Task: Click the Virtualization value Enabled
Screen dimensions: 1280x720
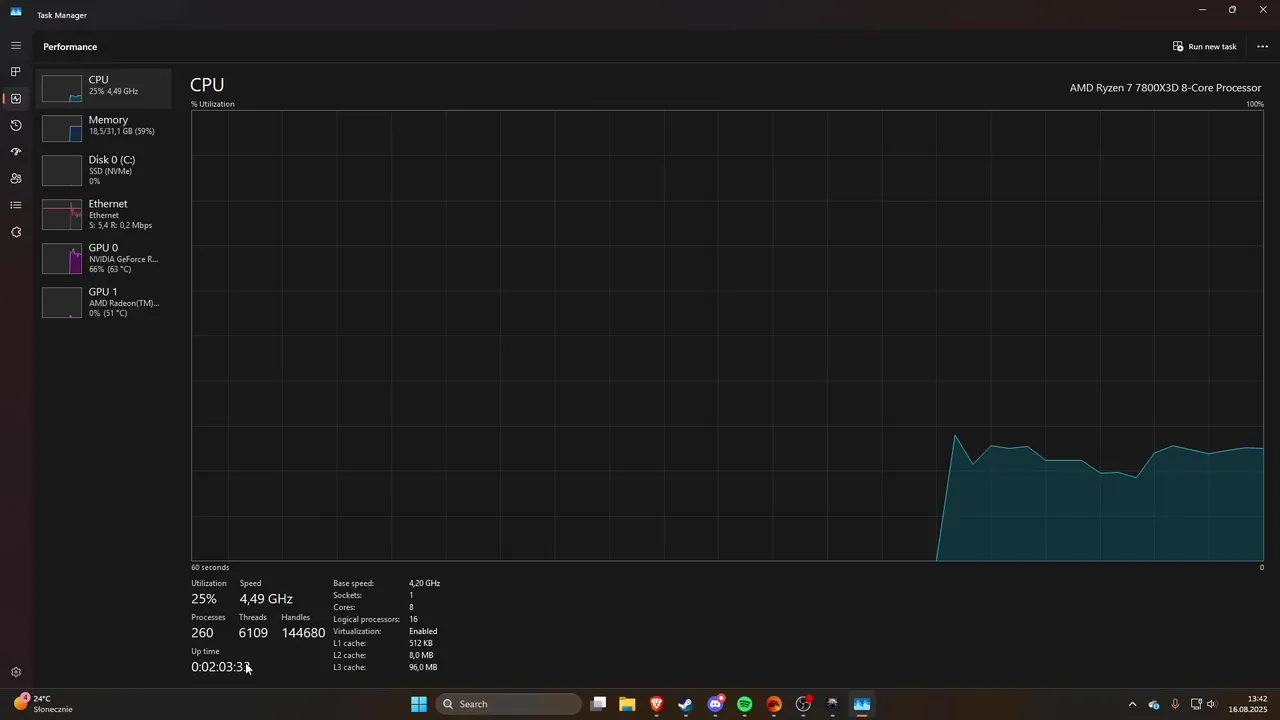Action: click(423, 631)
